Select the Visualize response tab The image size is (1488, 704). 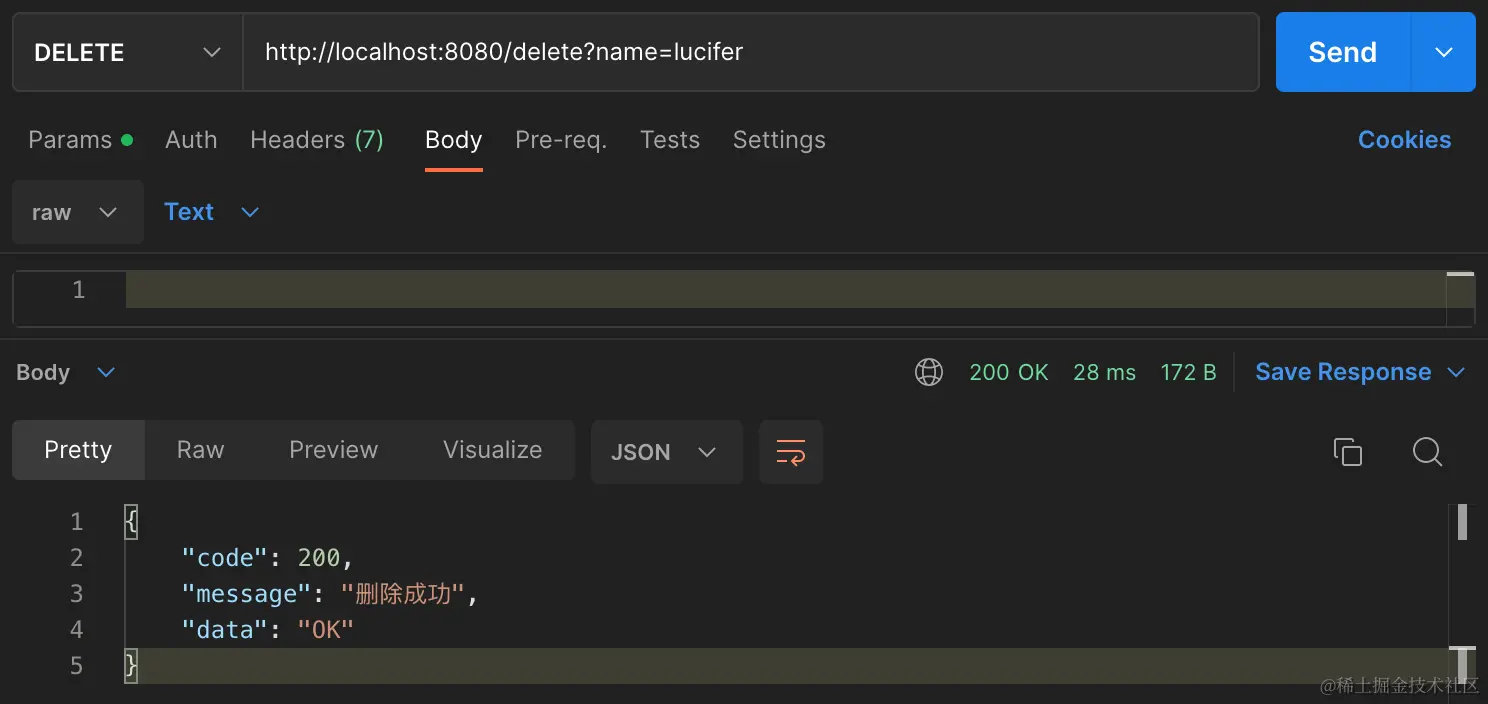[492, 450]
